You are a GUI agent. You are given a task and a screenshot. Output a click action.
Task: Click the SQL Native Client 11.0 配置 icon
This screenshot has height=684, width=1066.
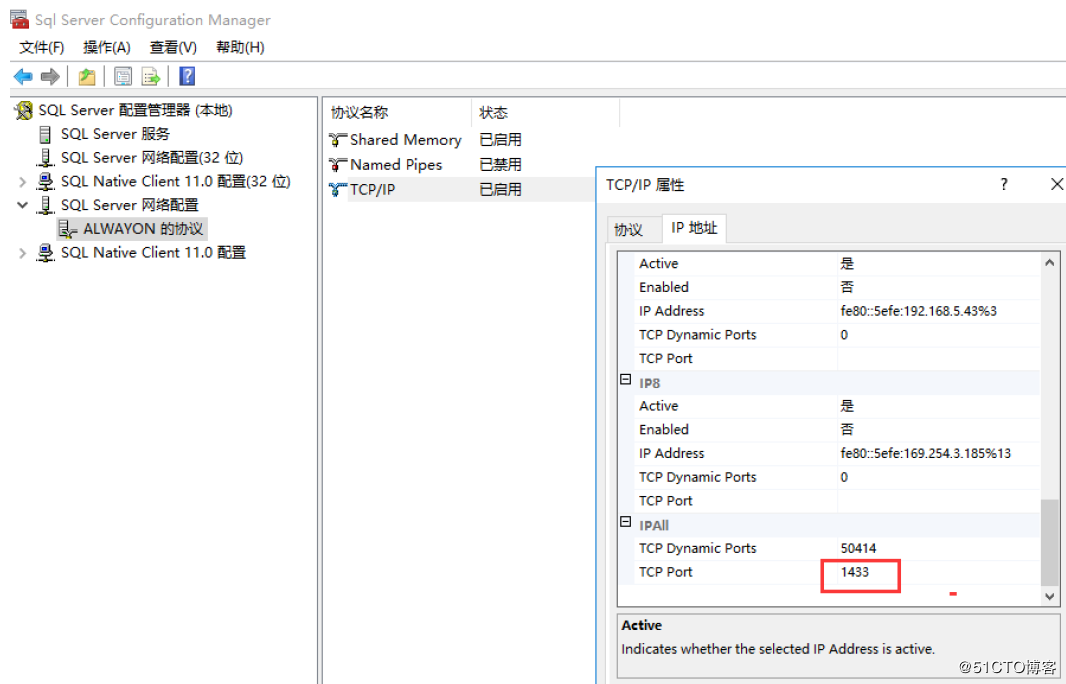pos(45,253)
